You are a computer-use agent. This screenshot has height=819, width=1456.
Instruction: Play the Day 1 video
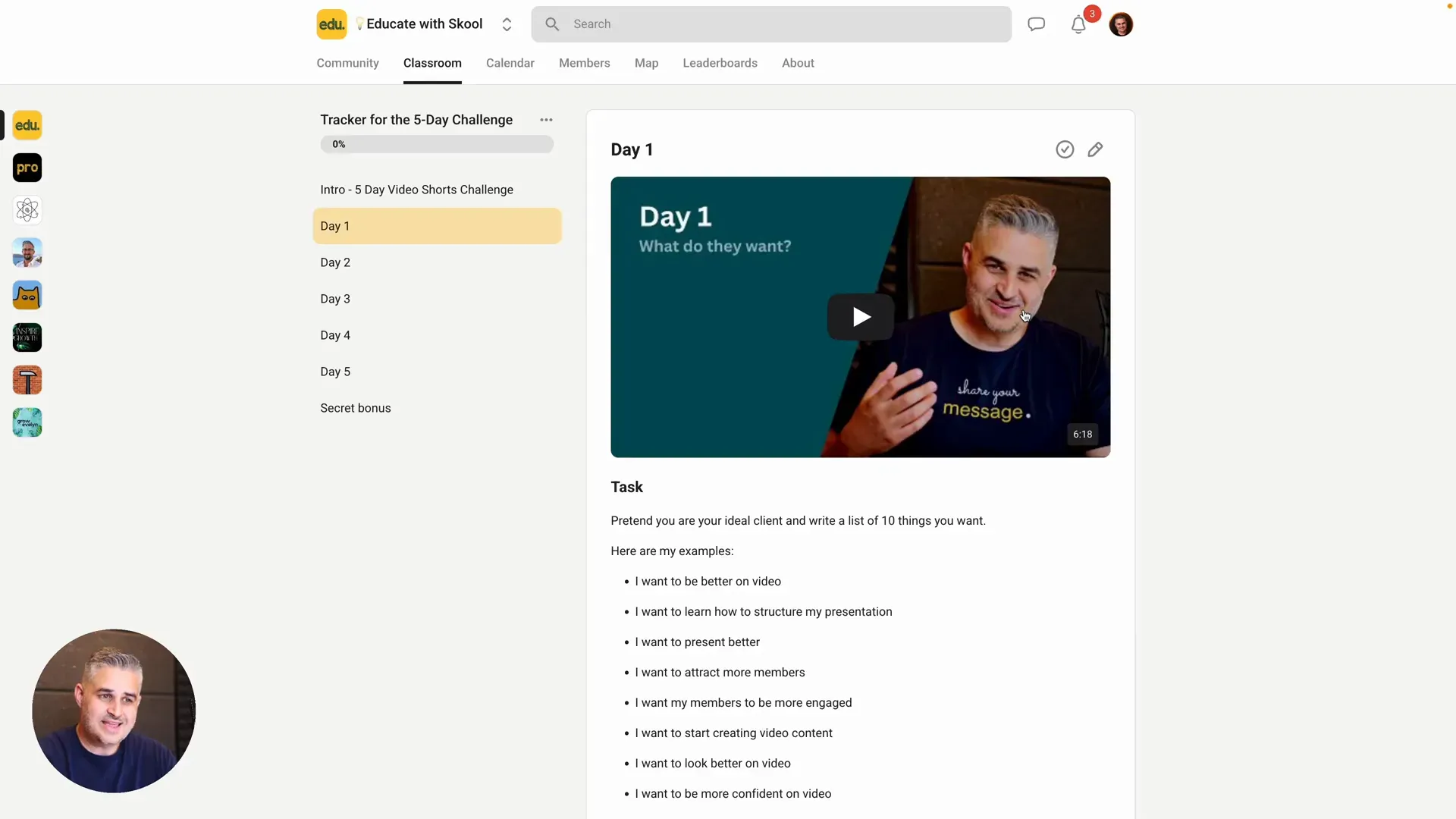860,316
